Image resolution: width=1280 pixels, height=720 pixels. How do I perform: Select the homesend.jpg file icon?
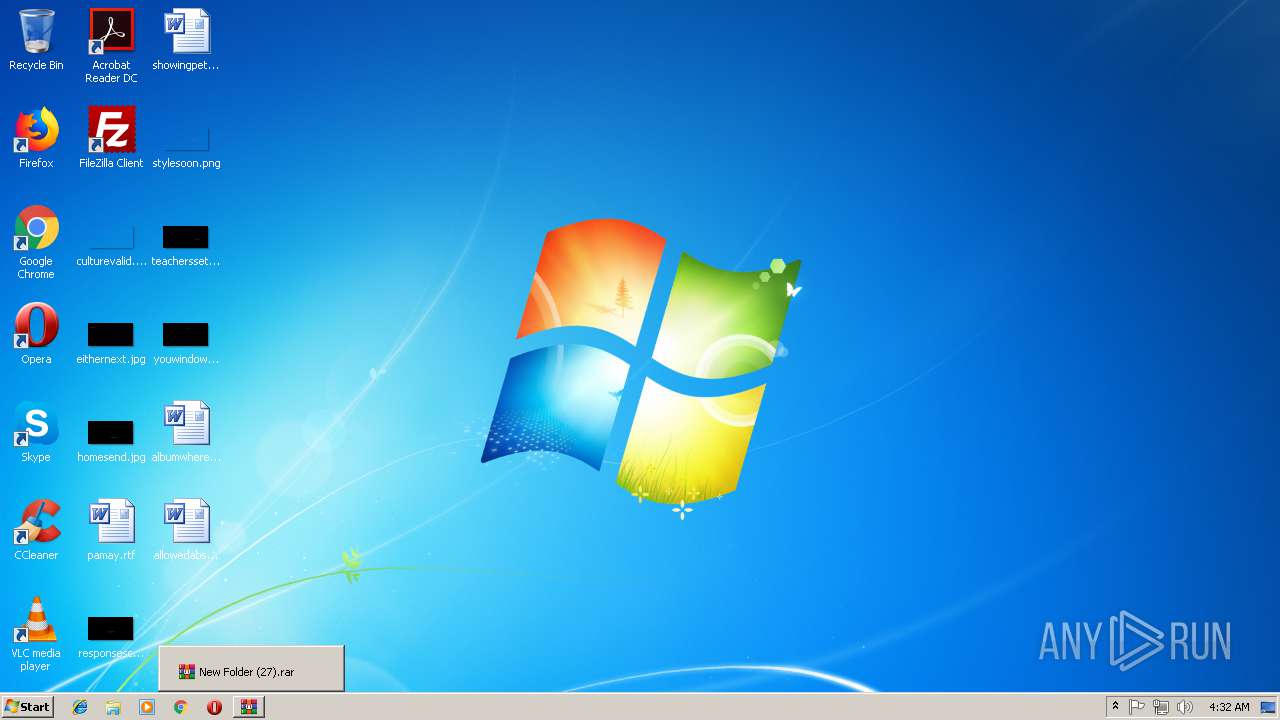[111, 442]
